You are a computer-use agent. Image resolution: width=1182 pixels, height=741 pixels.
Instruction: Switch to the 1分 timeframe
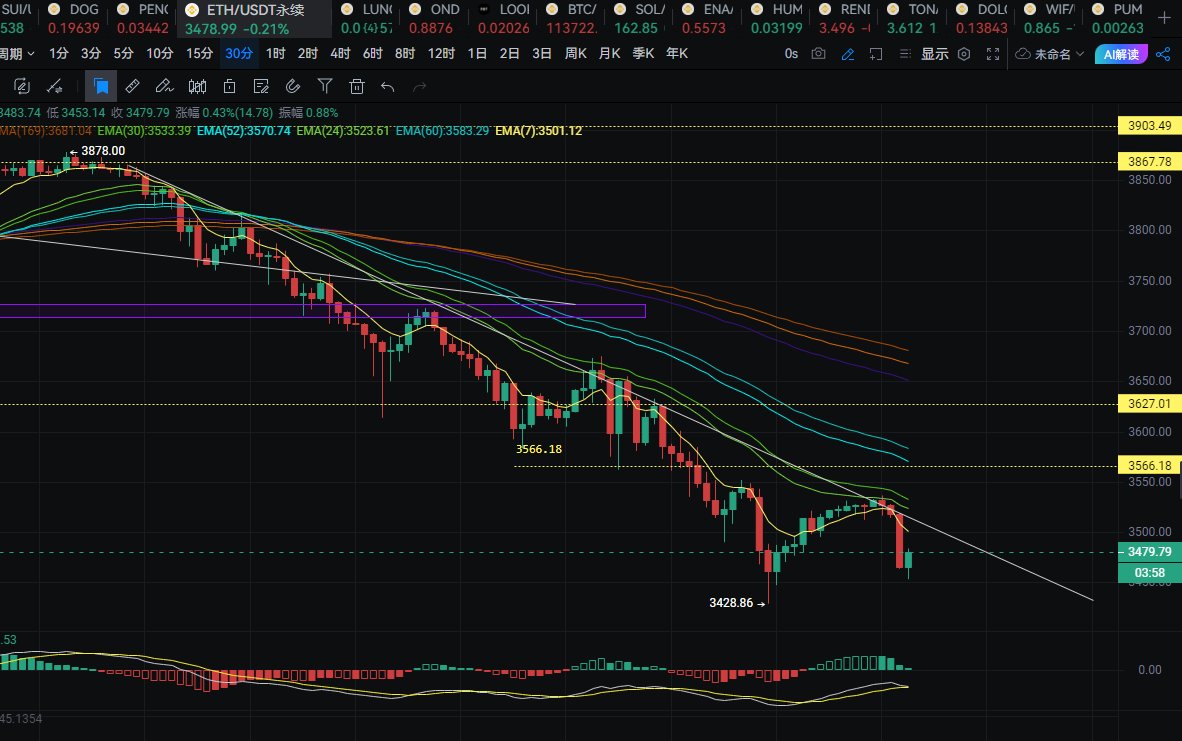point(58,54)
